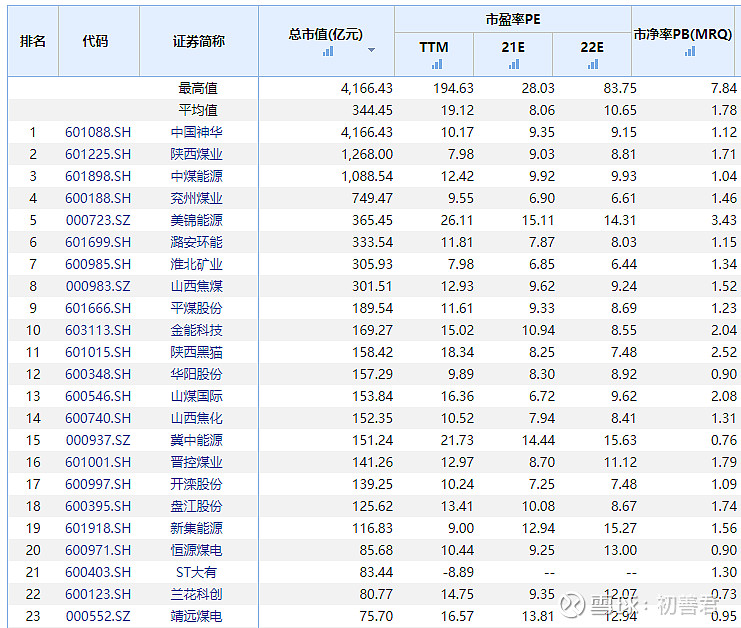The width and height of the screenshot is (741, 628).
Task: Open stock link 金能科技
Action: coord(197,330)
